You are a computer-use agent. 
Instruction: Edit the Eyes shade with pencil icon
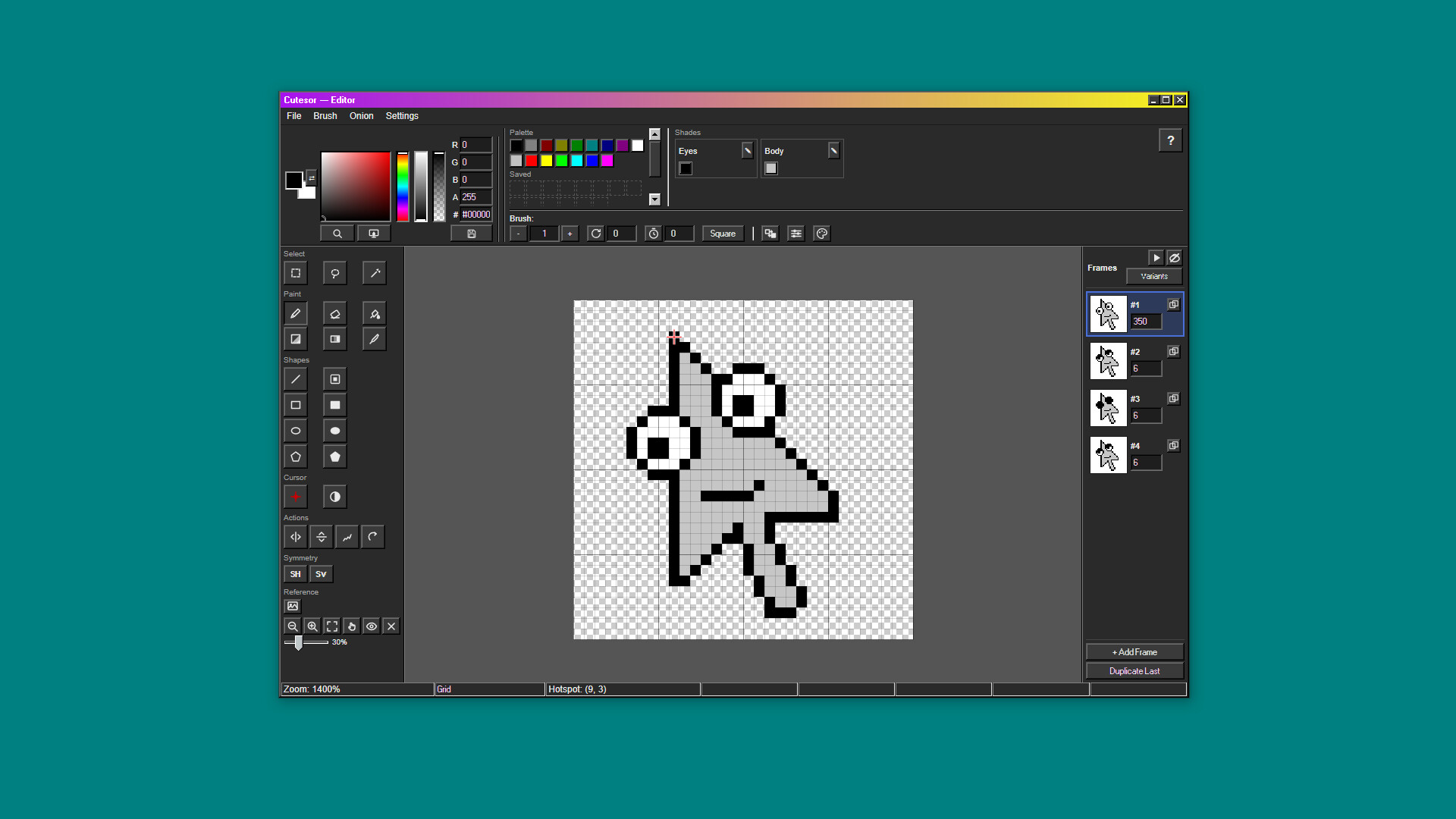tap(748, 150)
